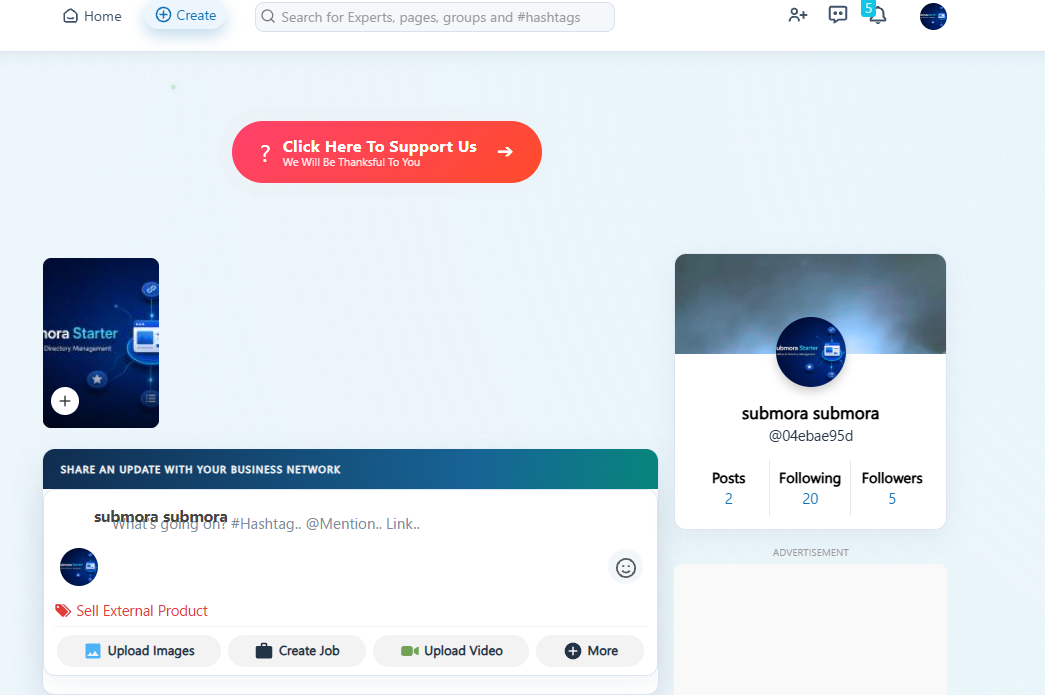Open the add friend requests icon

pyautogui.click(x=798, y=15)
